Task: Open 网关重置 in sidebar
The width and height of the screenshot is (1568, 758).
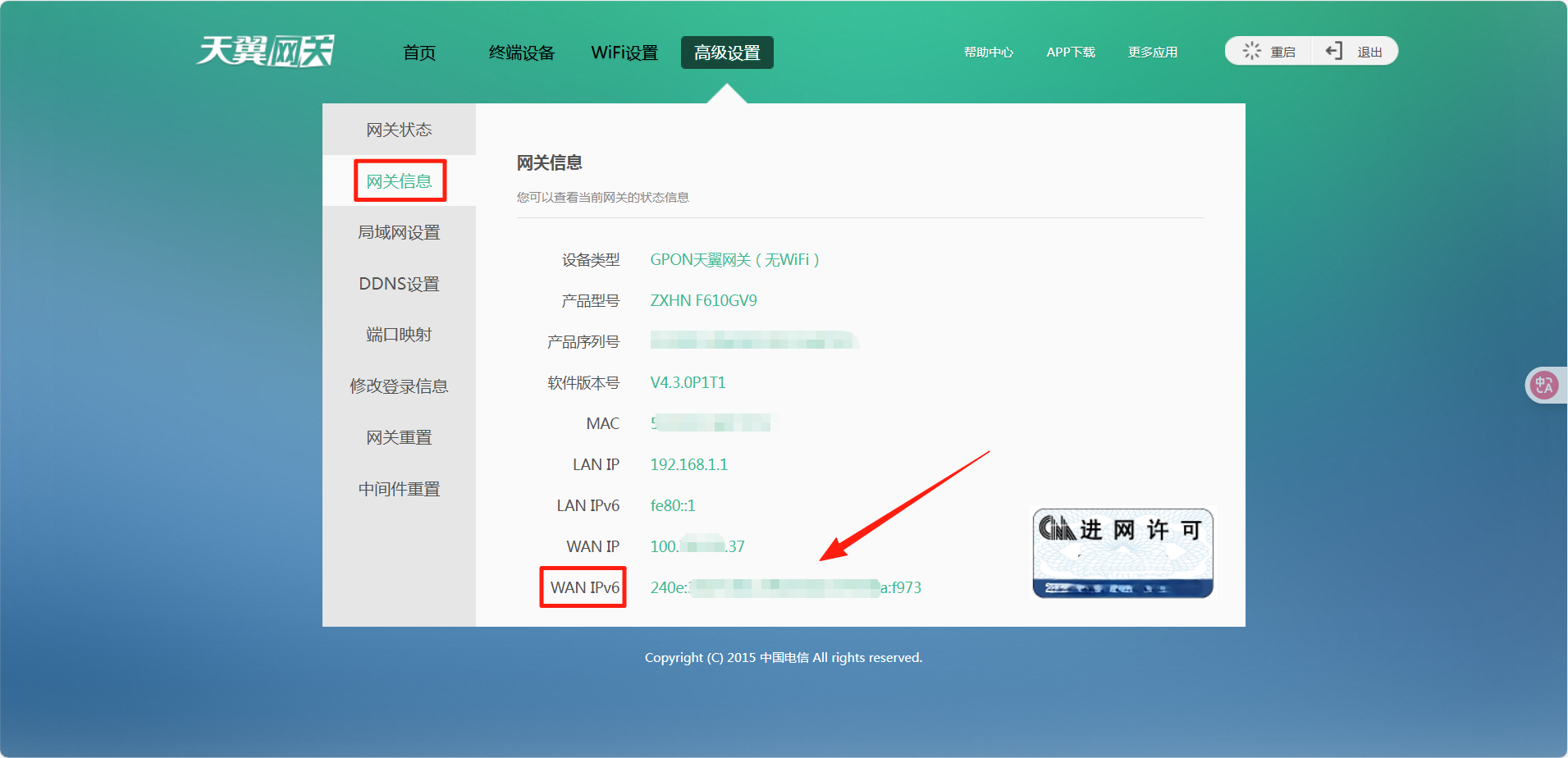Action: [x=399, y=437]
